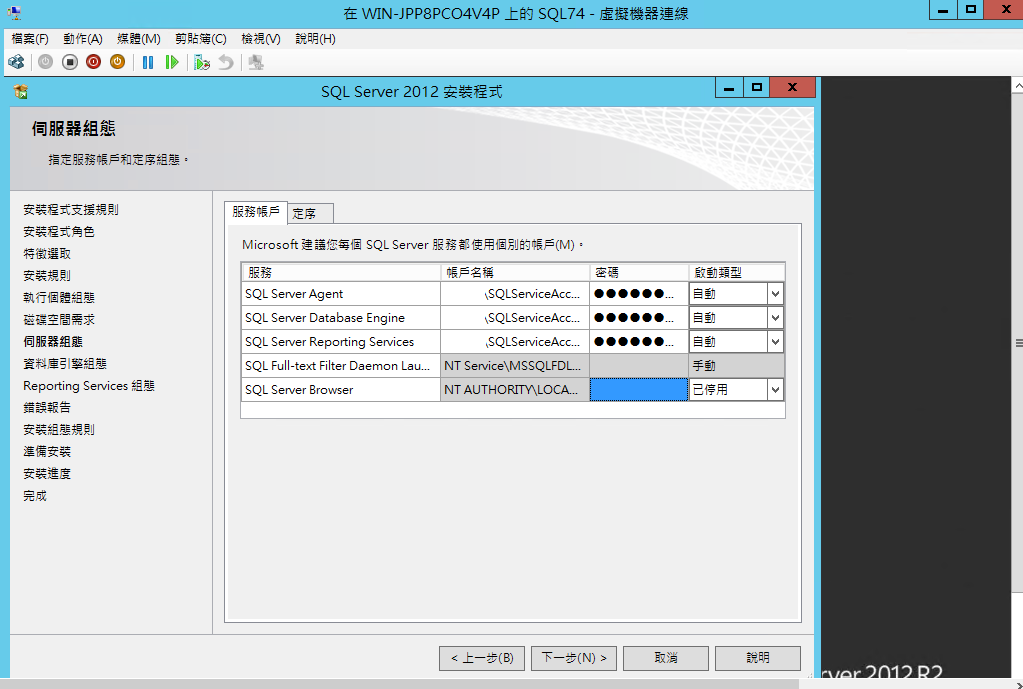Screen dimensions: 1023x689
Task: Click Reporting Services 組態 in the steps list
Action: (x=89, y=386)
